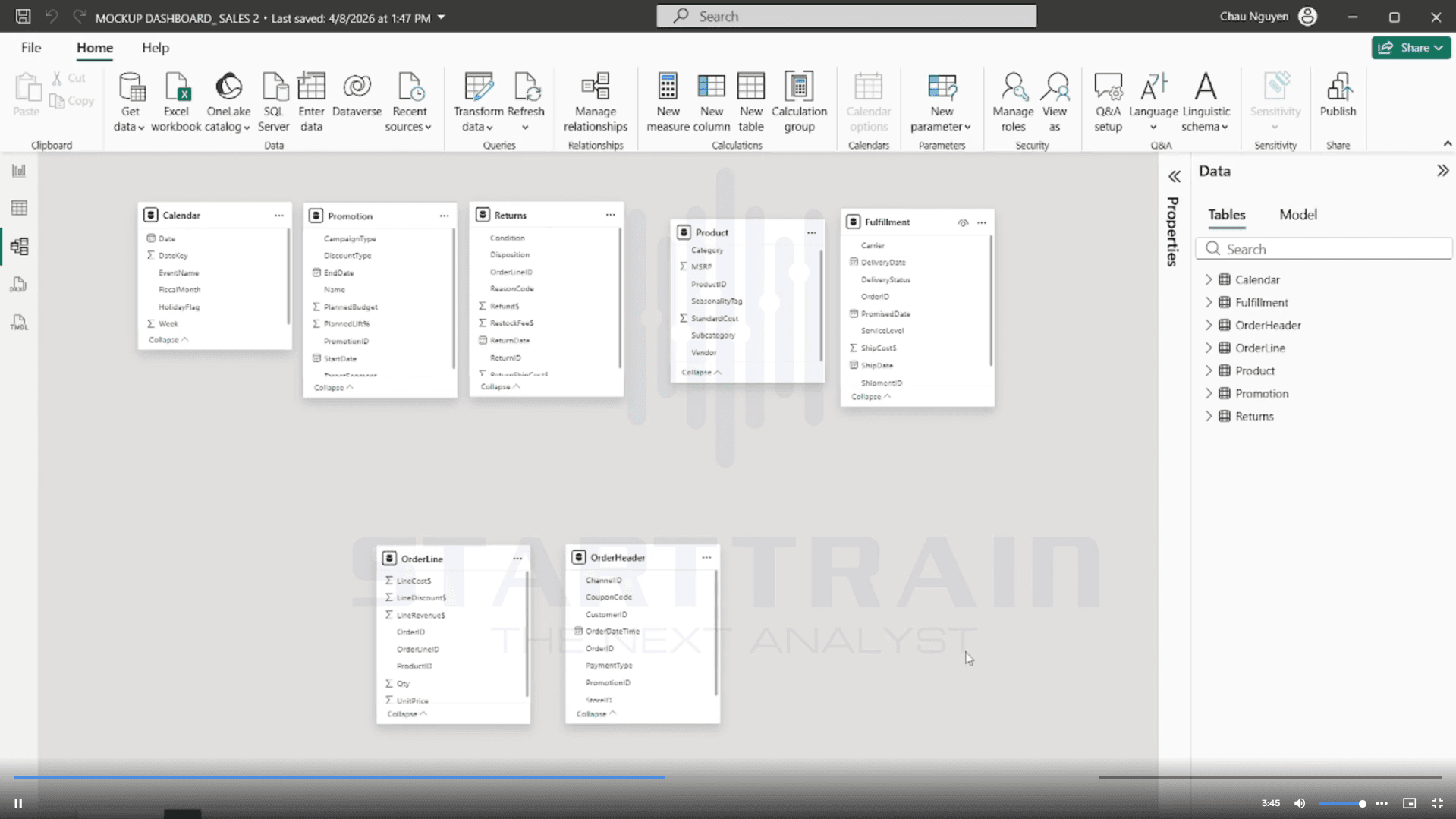Expand the Calendar table in Data pane
The width and height of the screenshot is (1456, 819).
1209,279
